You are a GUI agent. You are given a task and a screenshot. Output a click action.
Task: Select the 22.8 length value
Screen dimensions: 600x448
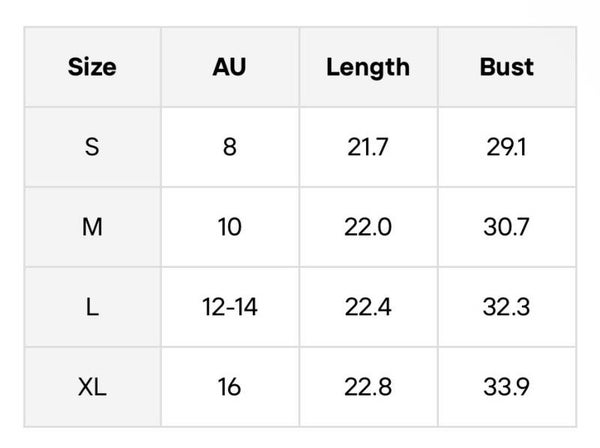(368, 386)
